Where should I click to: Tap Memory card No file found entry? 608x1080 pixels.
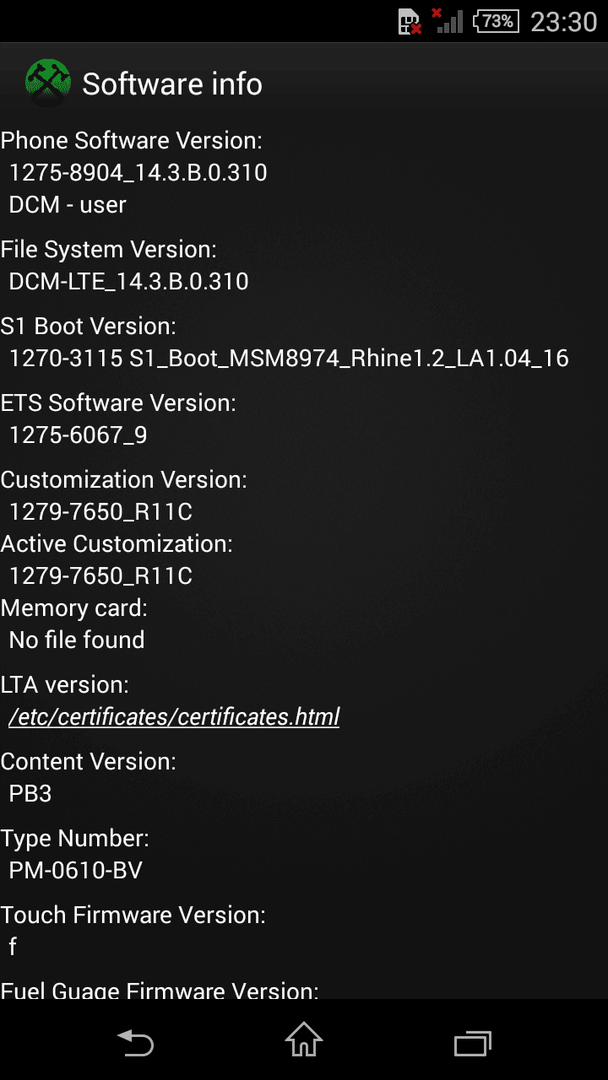tap(76, 640)
